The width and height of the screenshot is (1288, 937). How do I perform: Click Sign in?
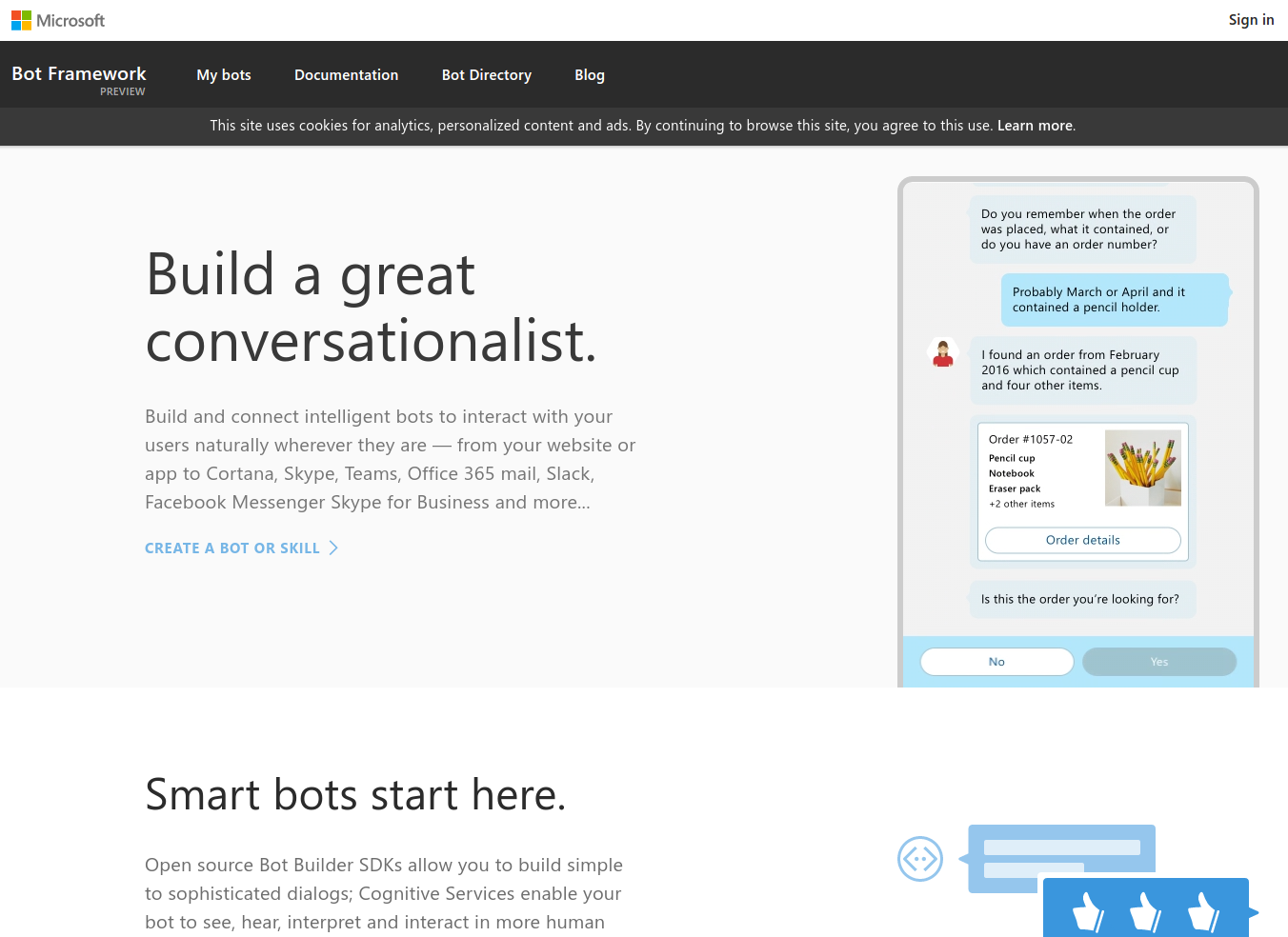point(1250,20)
